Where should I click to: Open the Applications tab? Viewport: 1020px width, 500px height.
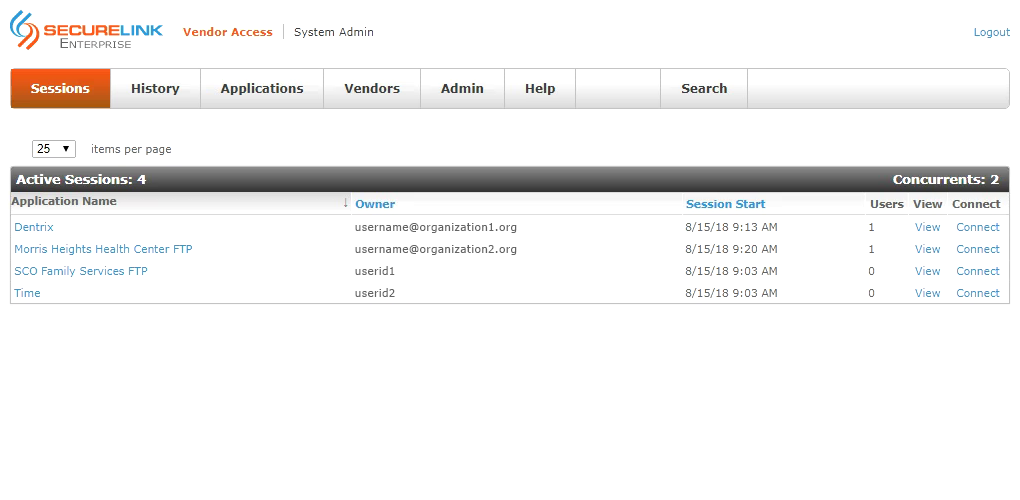[x=262, y=89]
